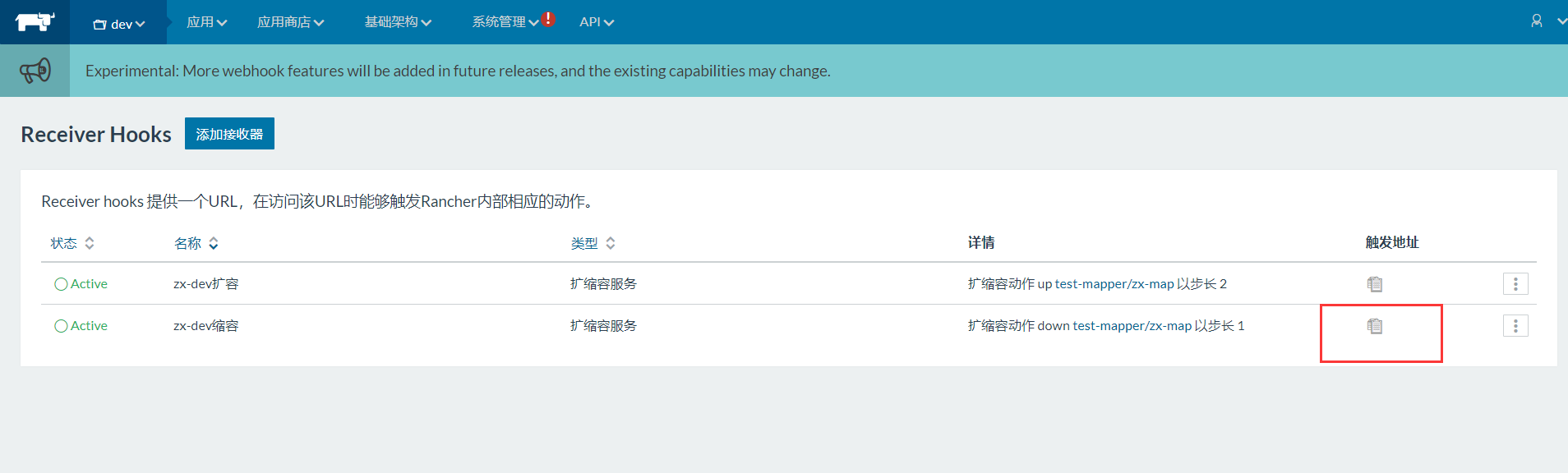Sort table by 类型 column

point(593,243)
